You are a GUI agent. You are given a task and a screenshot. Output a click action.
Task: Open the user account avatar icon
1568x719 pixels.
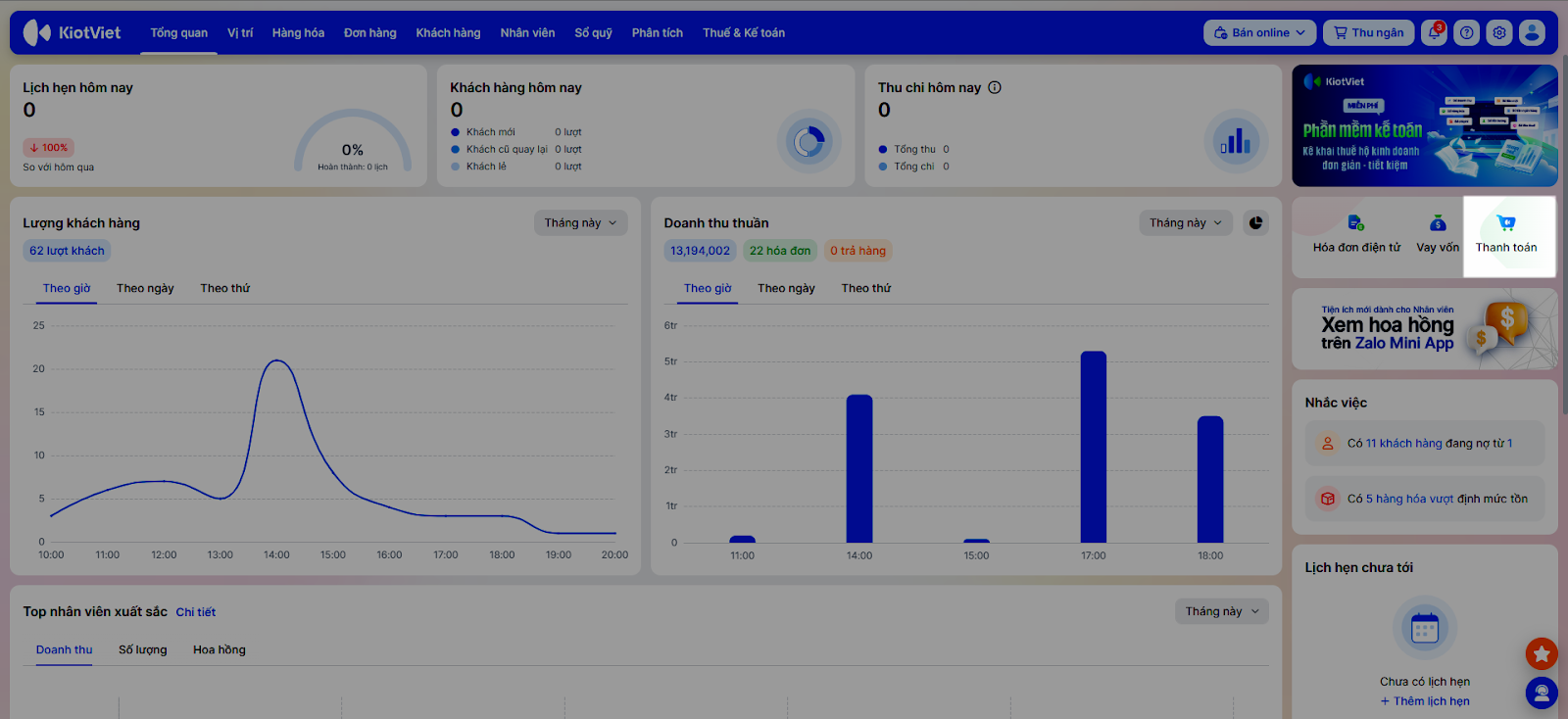[x=1532, y=32]
